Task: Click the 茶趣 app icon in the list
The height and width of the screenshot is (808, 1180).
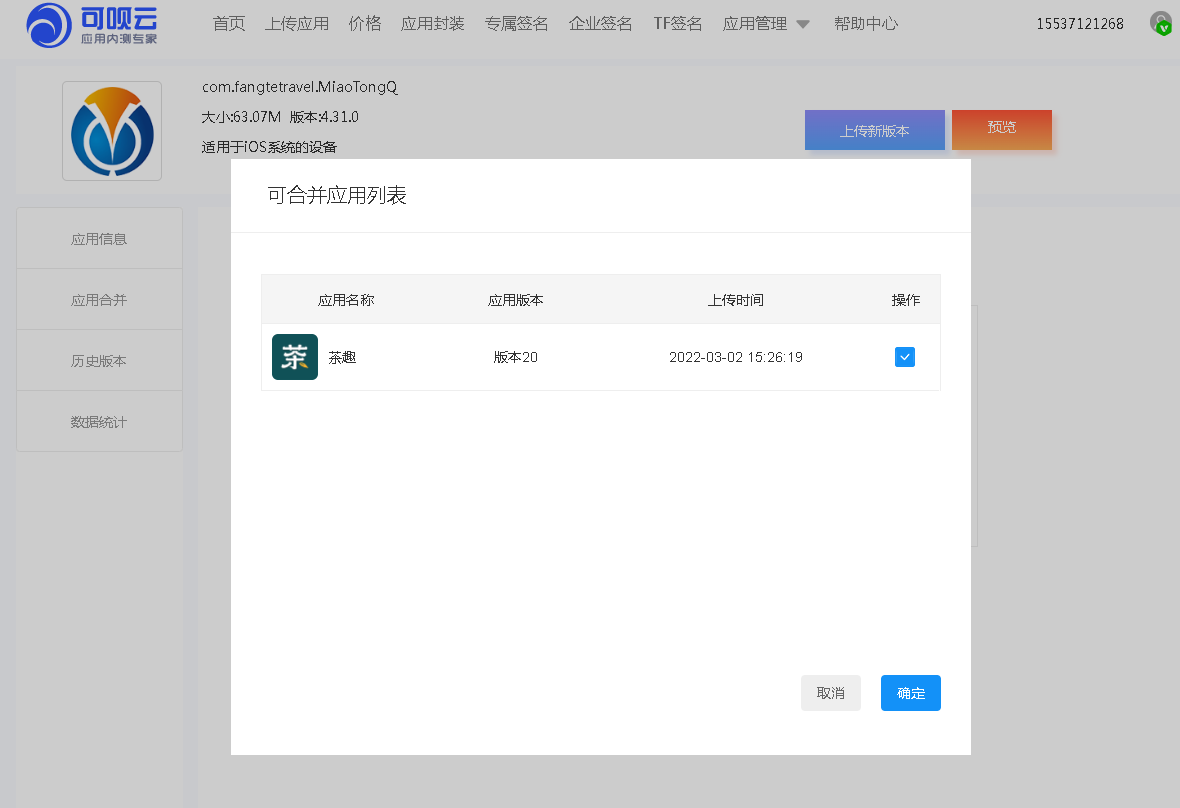Action: click(x=294, y=357)
